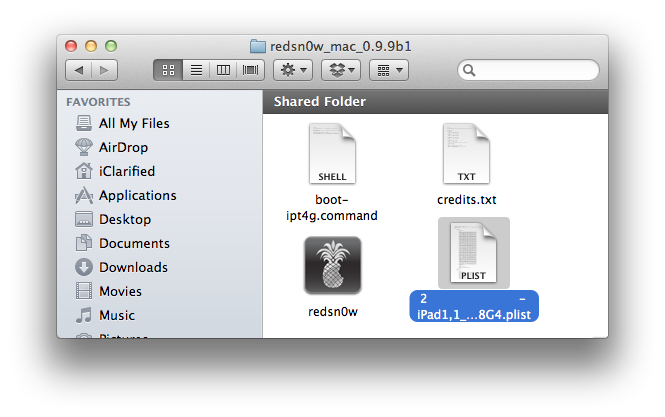Viewport: 665px width, 417px height.
Task: Open All My Files in sidebar
Action: (133, 123)
